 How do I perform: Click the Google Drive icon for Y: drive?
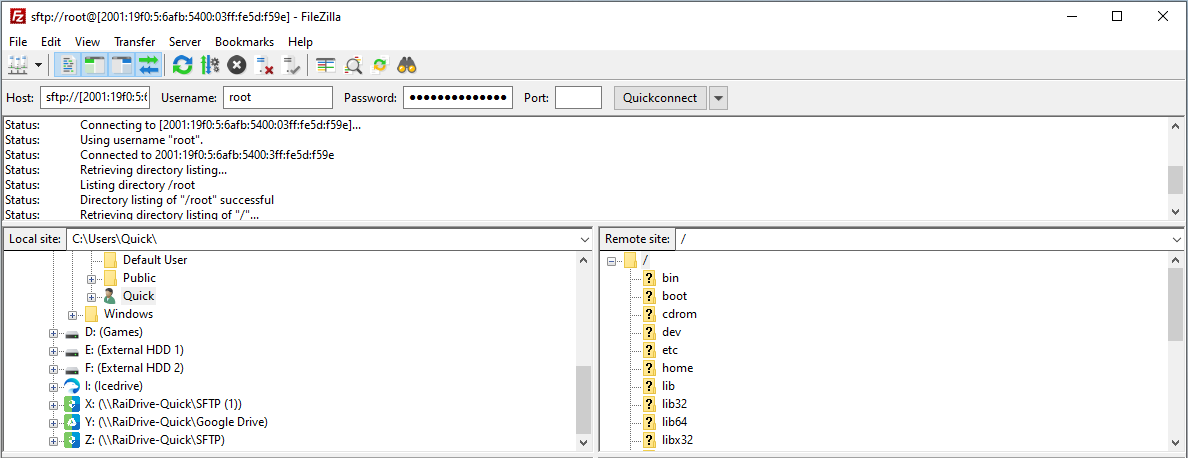pyautogui.click(x=72, y=422)
